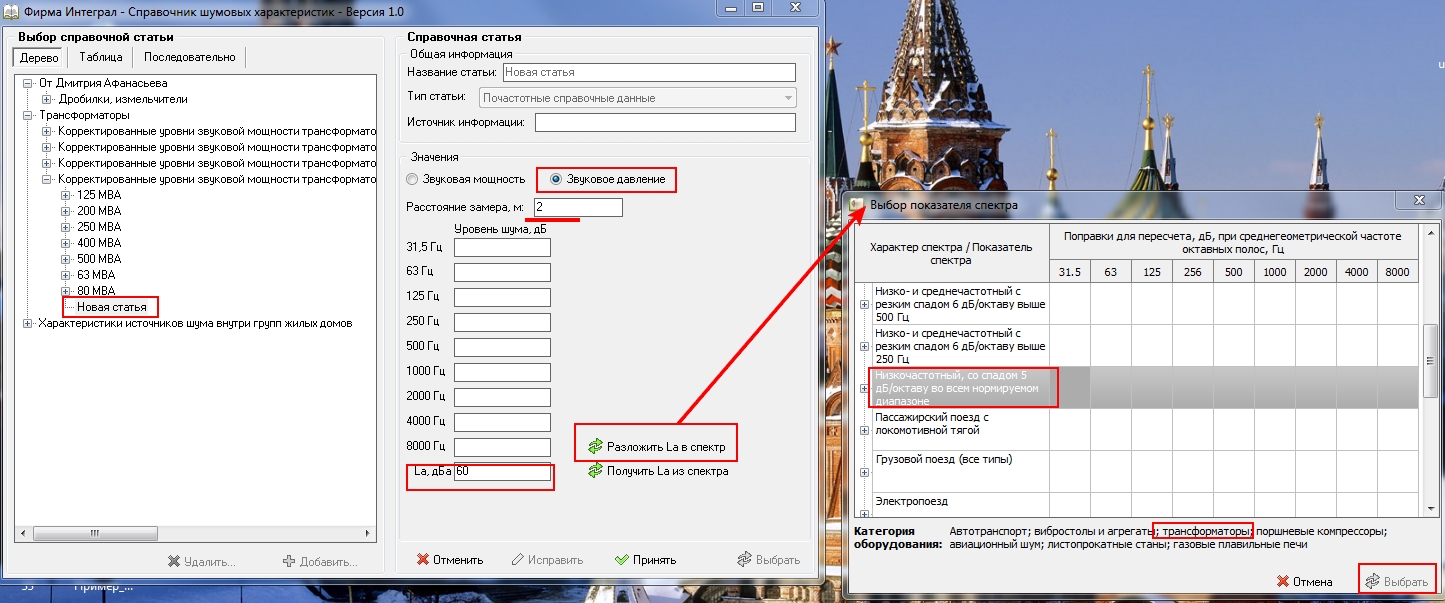Expand the 125 МВА tree node
This screenshot has height=603, width=1445.
[x=66, y=195]
